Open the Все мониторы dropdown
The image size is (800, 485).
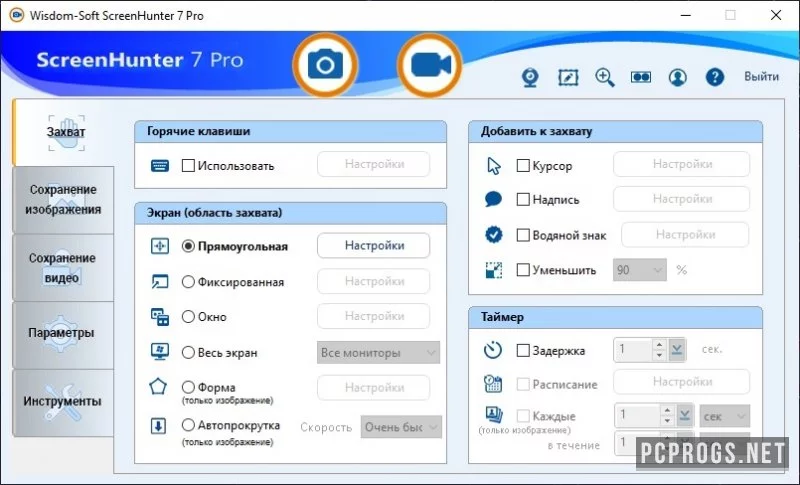point(378,352)
